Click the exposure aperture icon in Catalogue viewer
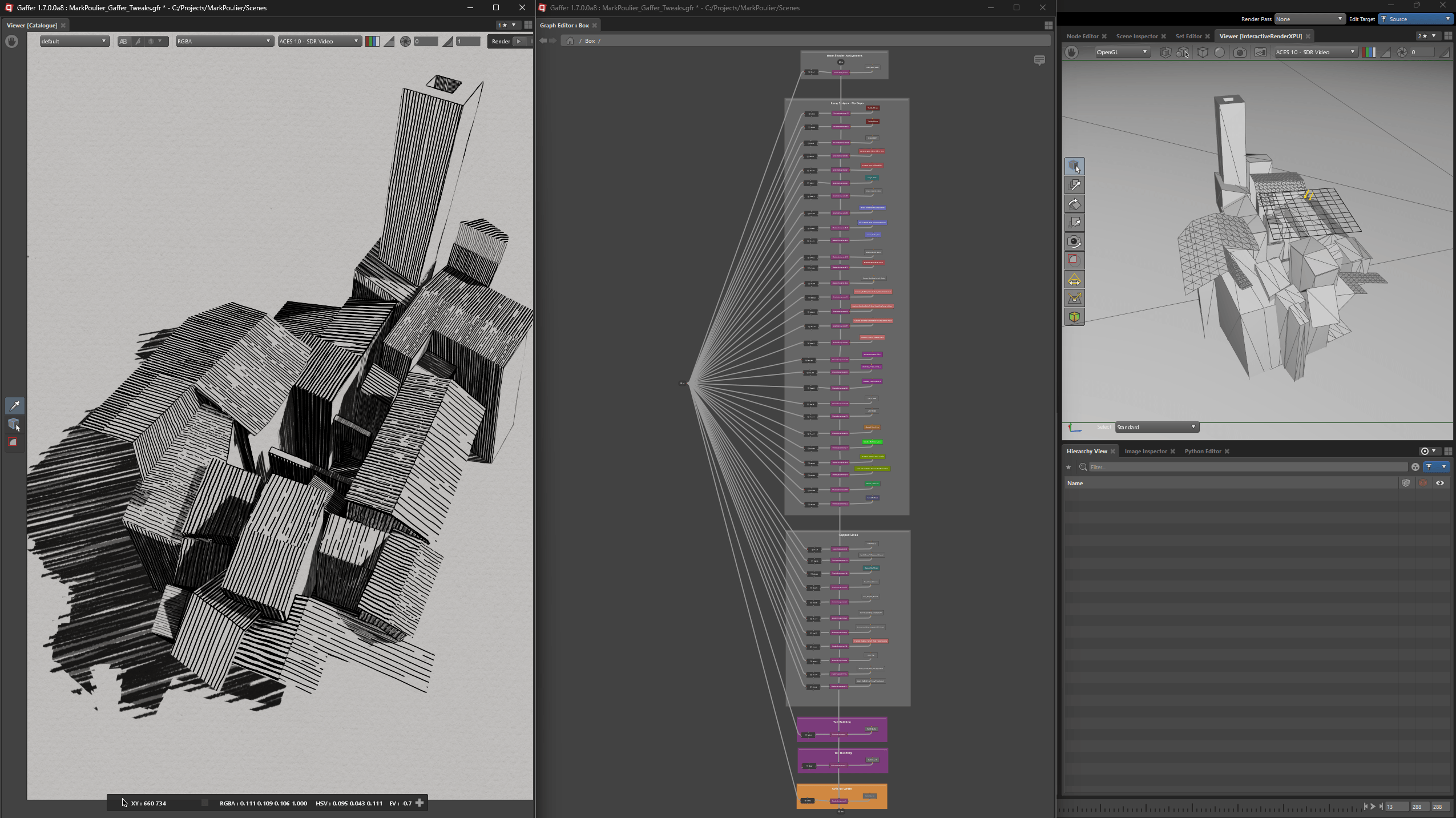1456x818 pixels. coord(405,42)
